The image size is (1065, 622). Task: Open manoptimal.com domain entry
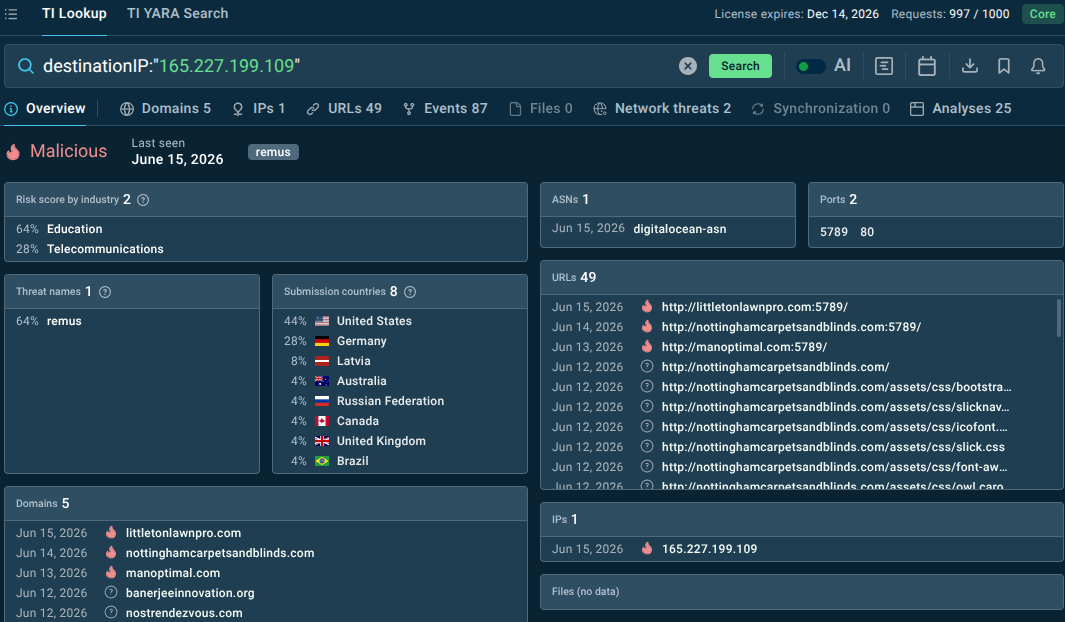click(173, 573)
